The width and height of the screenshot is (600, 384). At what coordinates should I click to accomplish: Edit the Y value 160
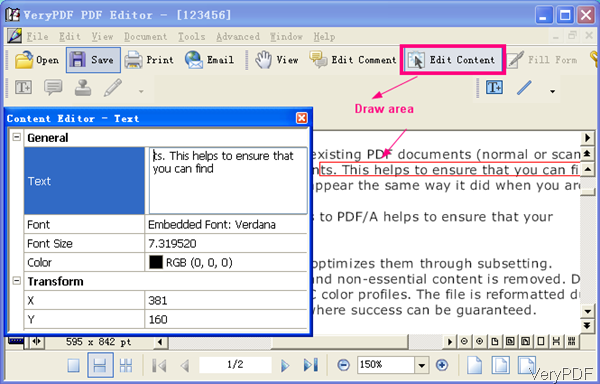click(226, 319)
